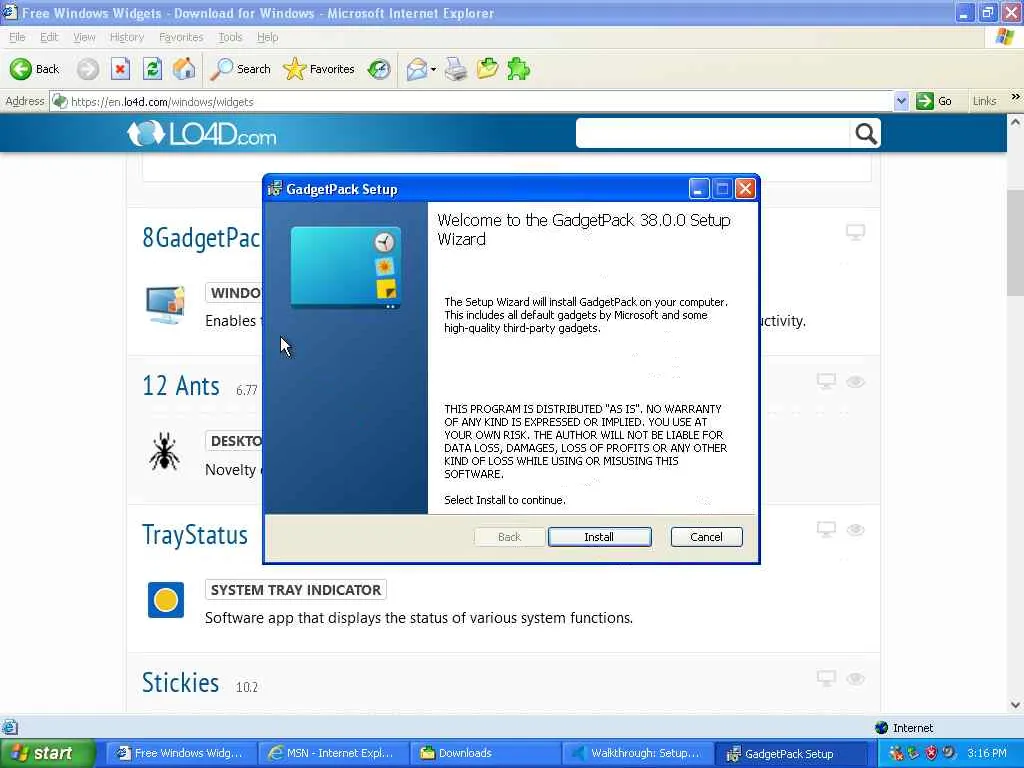Viewport: 1024px width, 768px height.
Task: Click the Stop loading icon
Action: coord(120,69)
